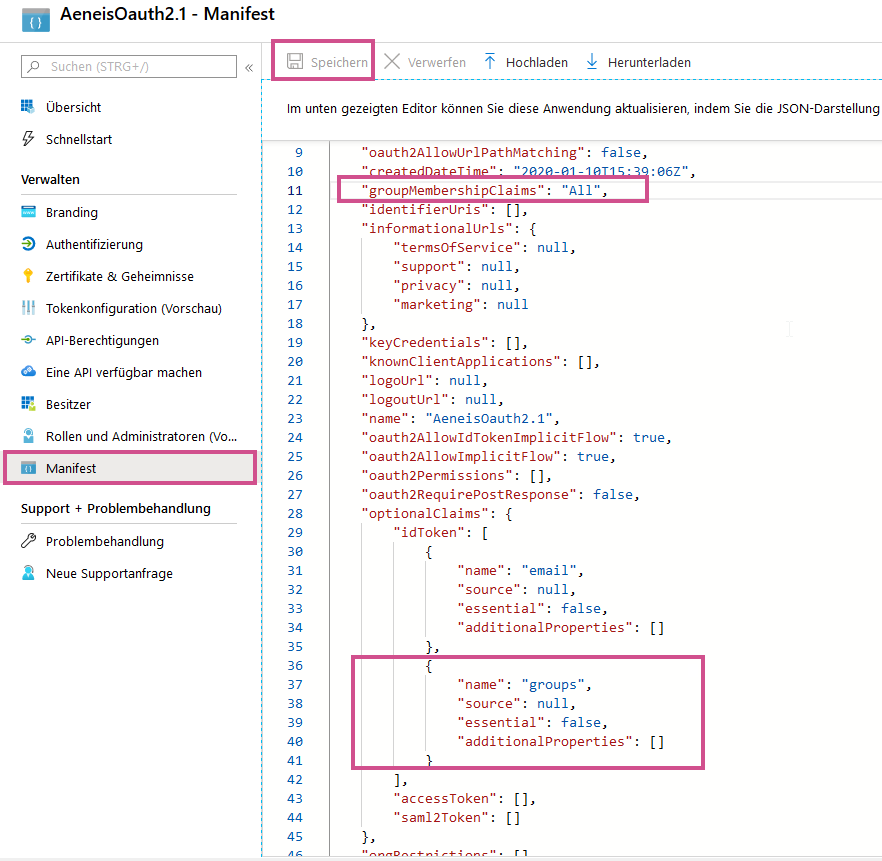Select Neue Supportanfrage
This screenshot has height=861, width=882.
point(109,573)
